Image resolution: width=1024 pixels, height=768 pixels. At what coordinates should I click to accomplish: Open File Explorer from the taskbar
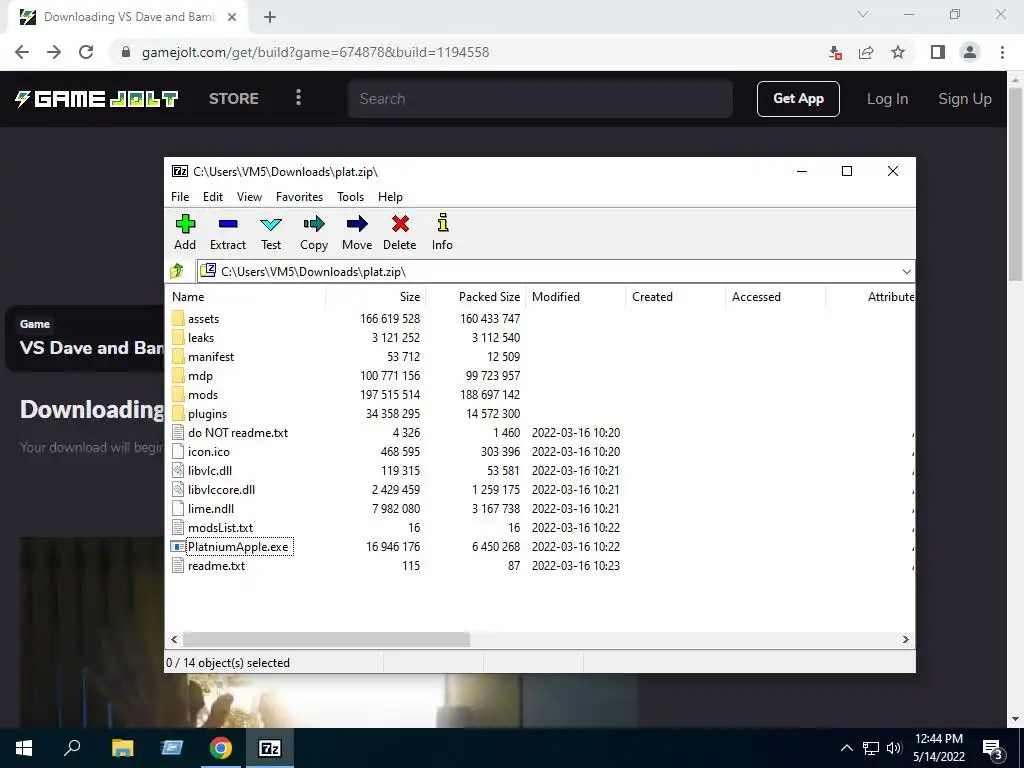[122, 748]
